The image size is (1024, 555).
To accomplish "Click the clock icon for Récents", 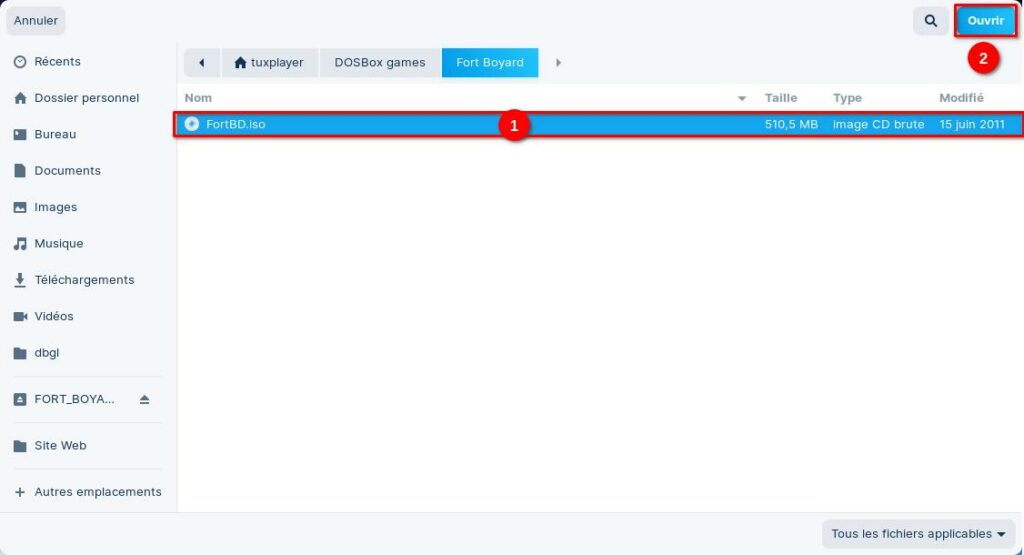I will click(20, 62).
